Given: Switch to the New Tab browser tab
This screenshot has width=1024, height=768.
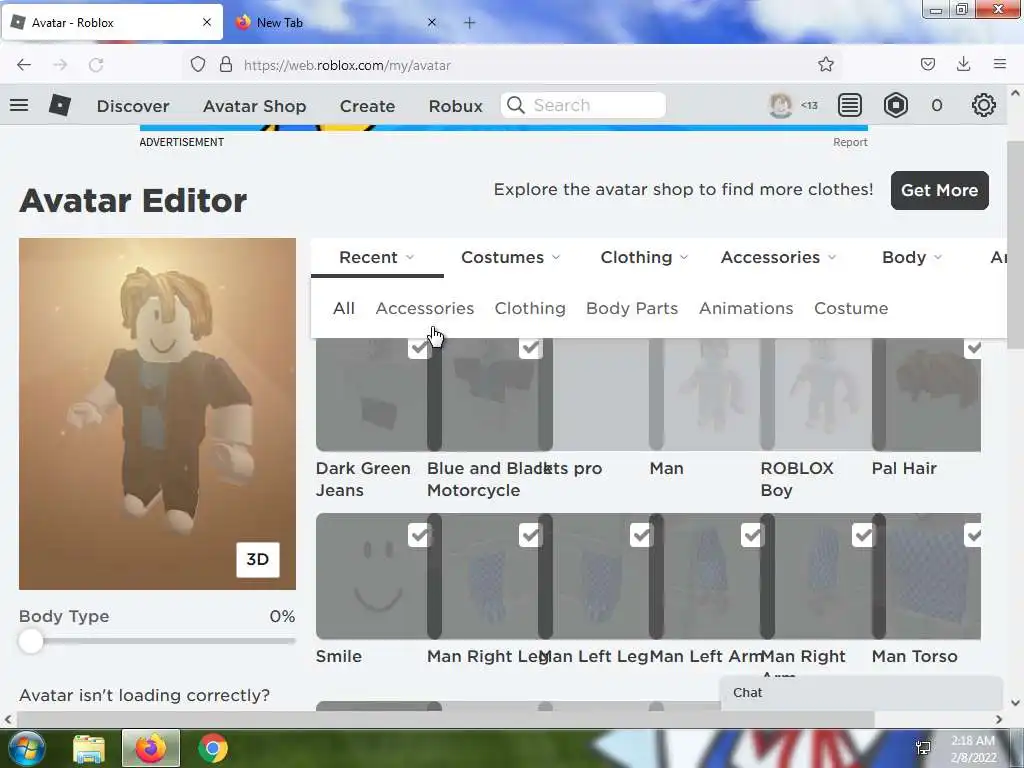Looking at the screenshot, I should pos(336,22).
